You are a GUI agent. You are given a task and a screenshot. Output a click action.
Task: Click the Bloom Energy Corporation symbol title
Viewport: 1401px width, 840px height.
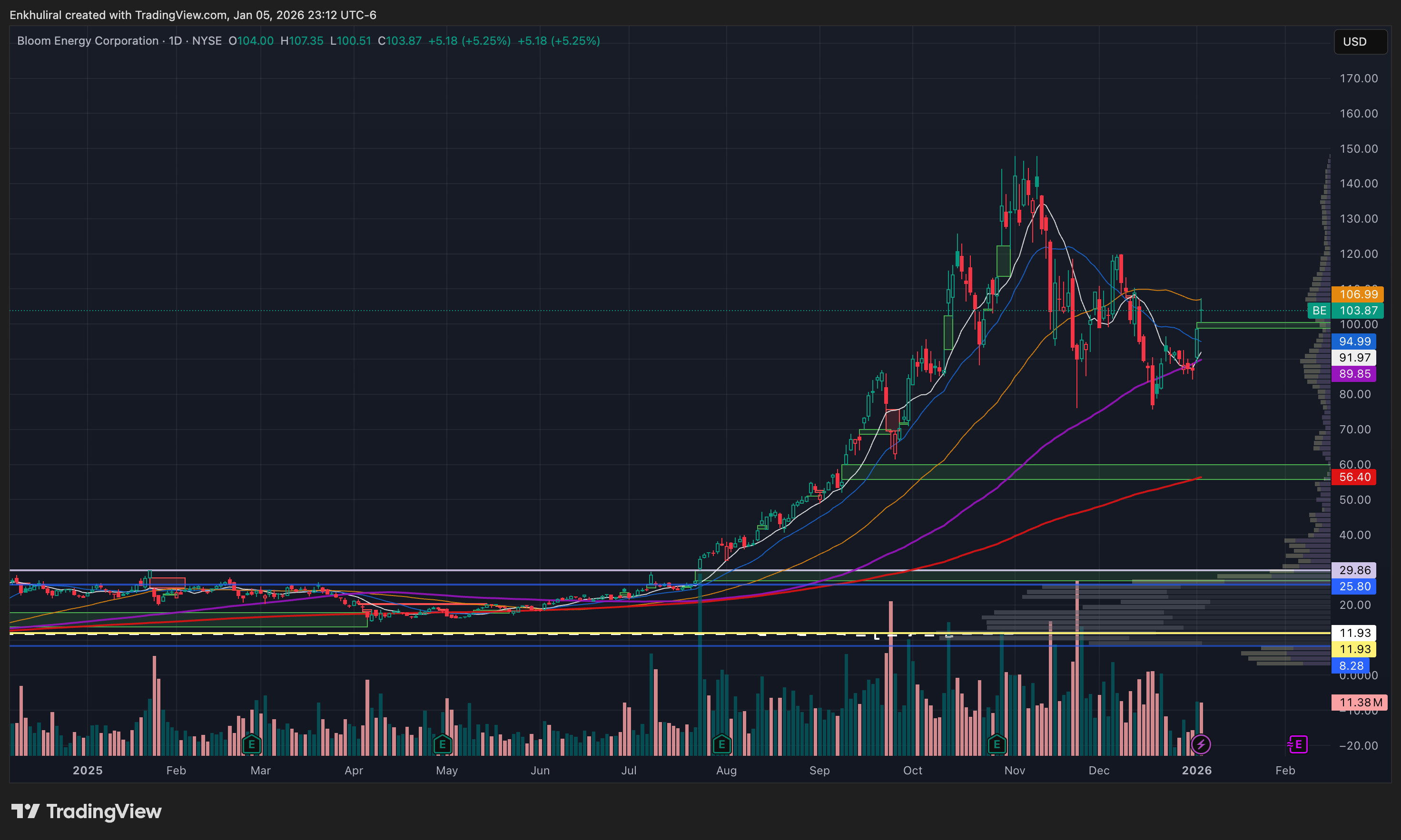pyautogui.click(x=88, y=41)
